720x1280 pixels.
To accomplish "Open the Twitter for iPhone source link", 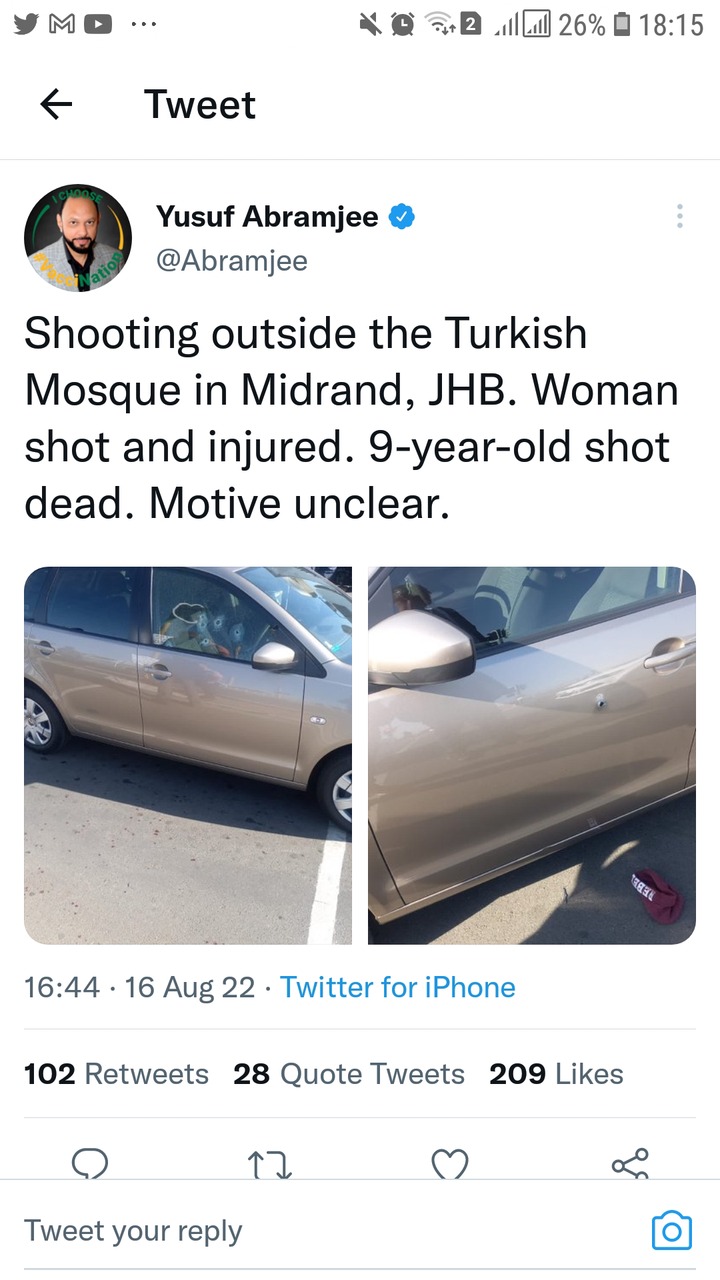I will [398, 988].
